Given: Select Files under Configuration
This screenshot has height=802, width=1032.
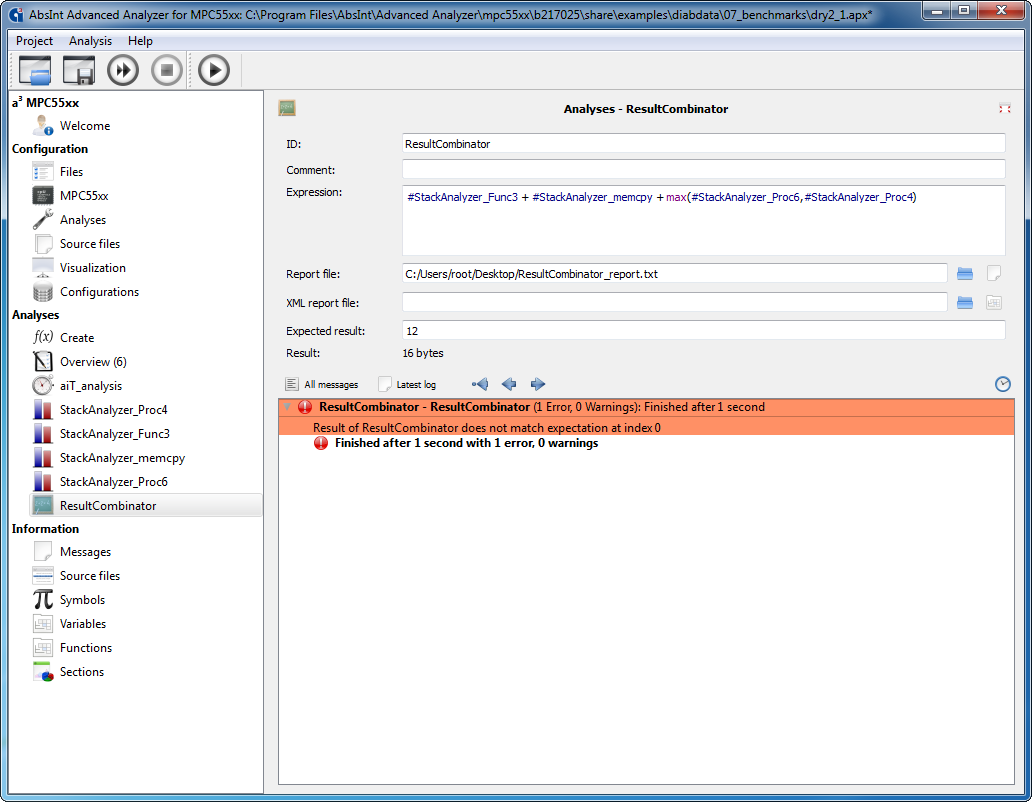Looking at the screenshot, I should point(71,172).
